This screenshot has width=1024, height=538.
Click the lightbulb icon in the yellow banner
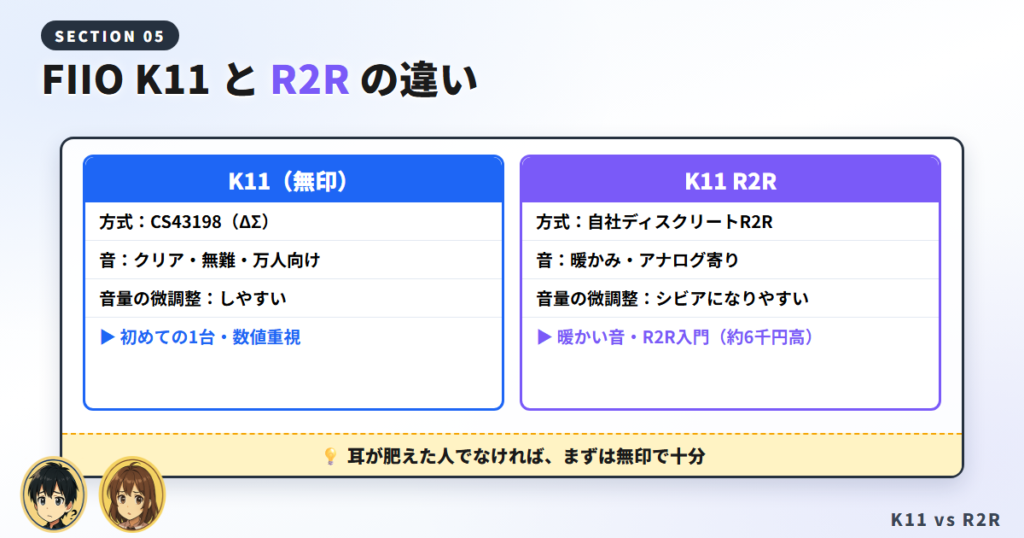330,456
